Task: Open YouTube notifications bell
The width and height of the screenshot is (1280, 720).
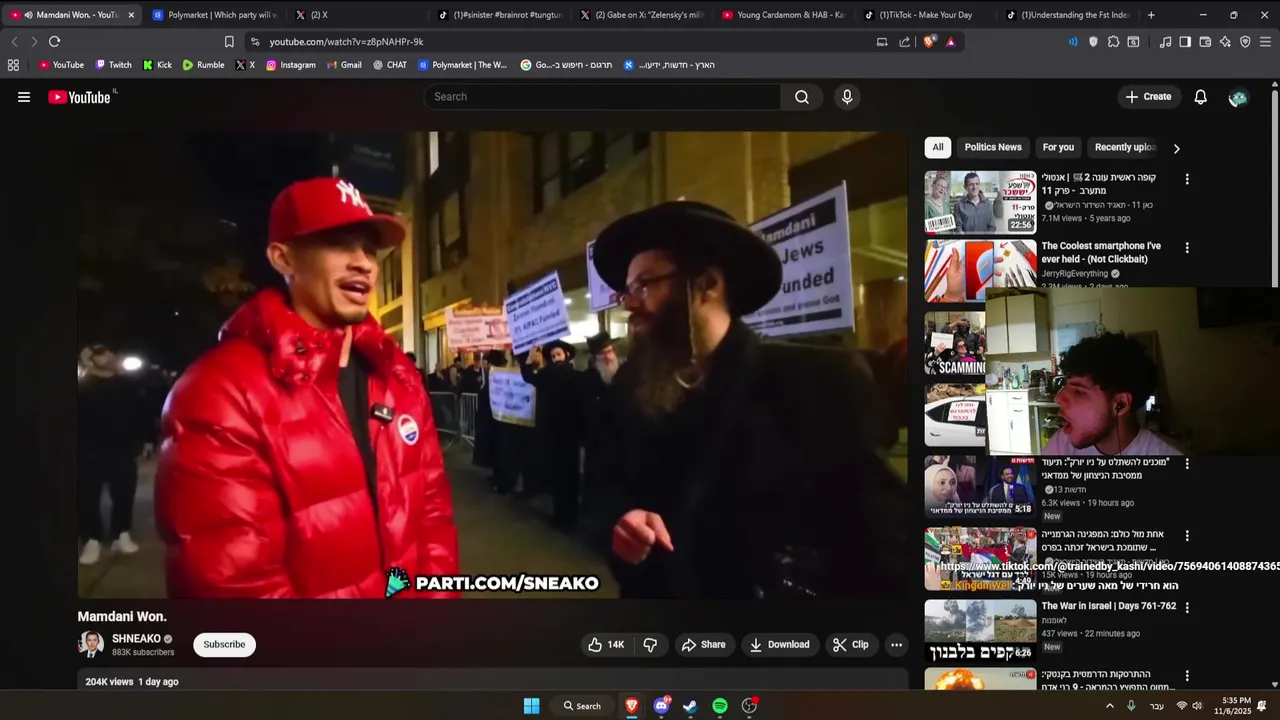Action: tap(1201, 97)
